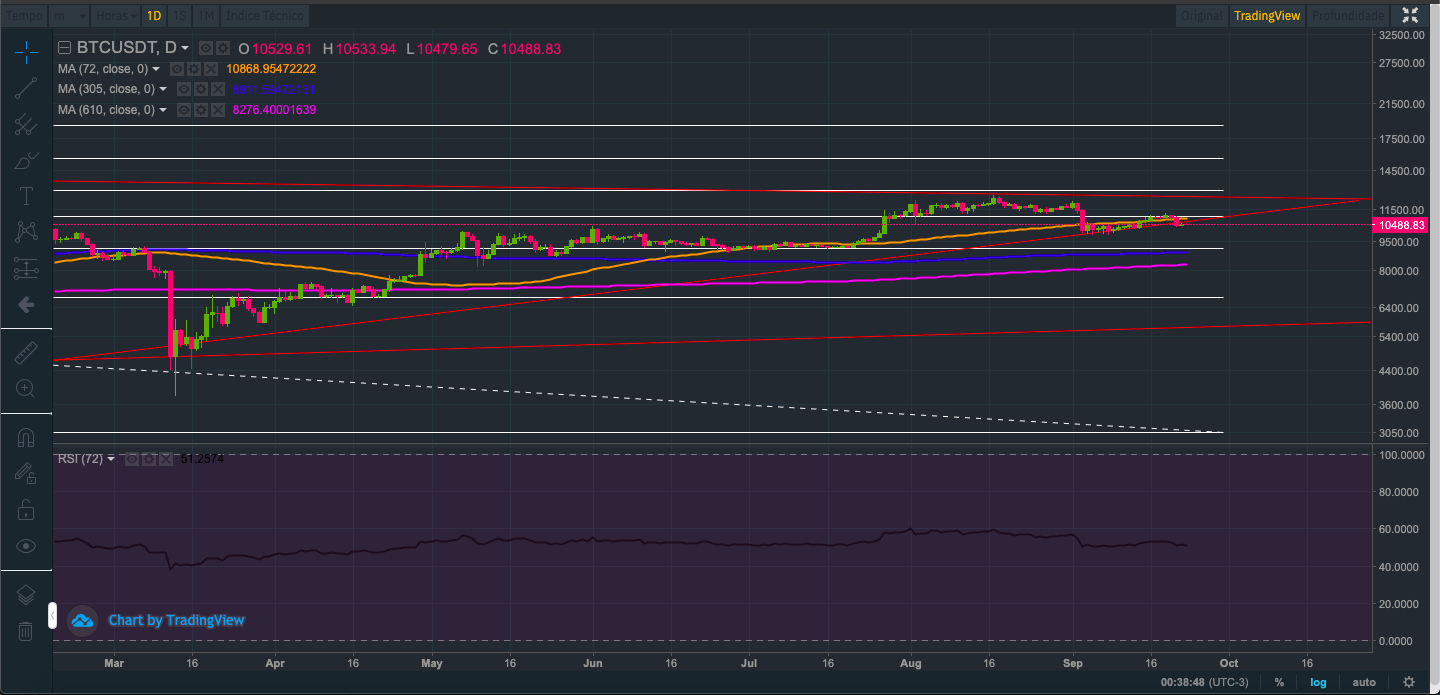
Task: Open the Horas interval dropdown
Action: [x=114, y=16]
